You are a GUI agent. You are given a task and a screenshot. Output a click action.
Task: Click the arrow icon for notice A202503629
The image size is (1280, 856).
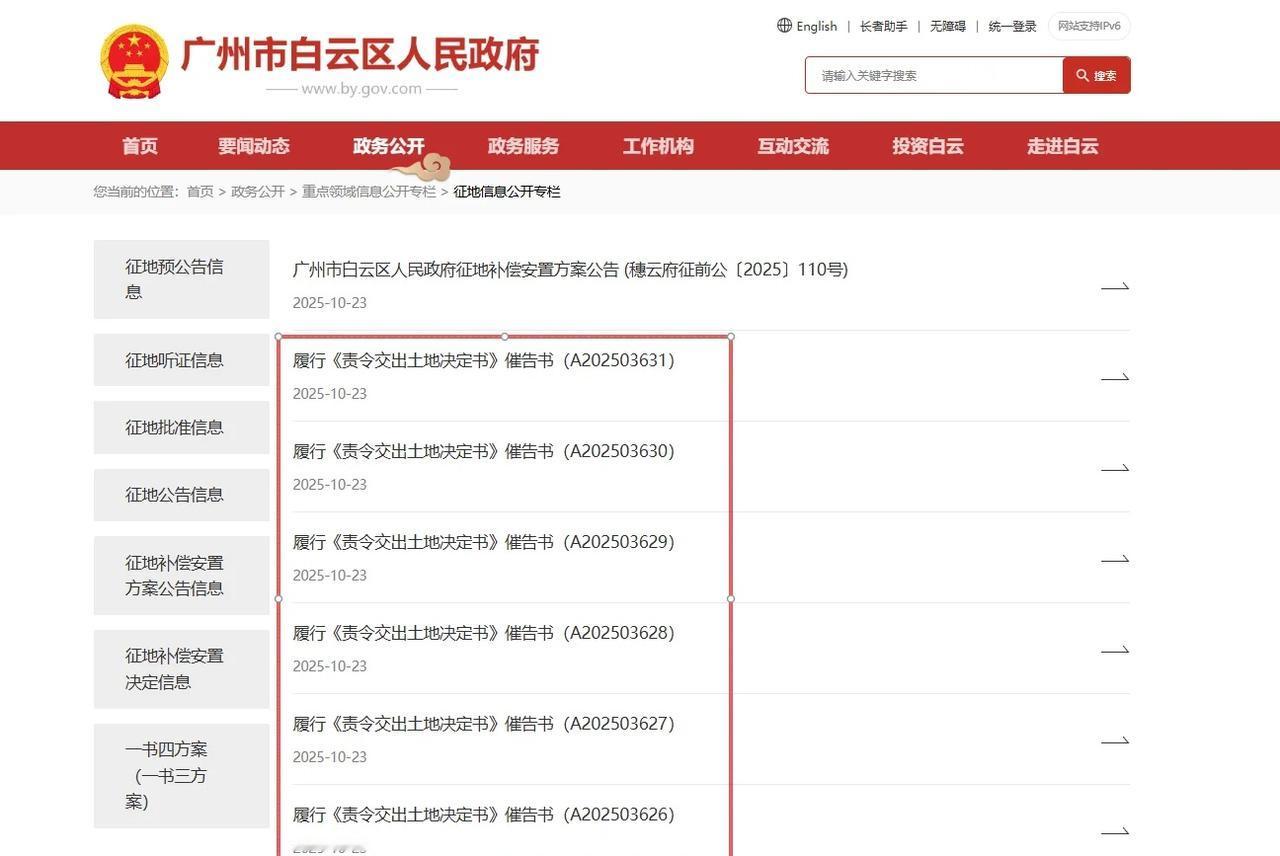click(1114, 558)
